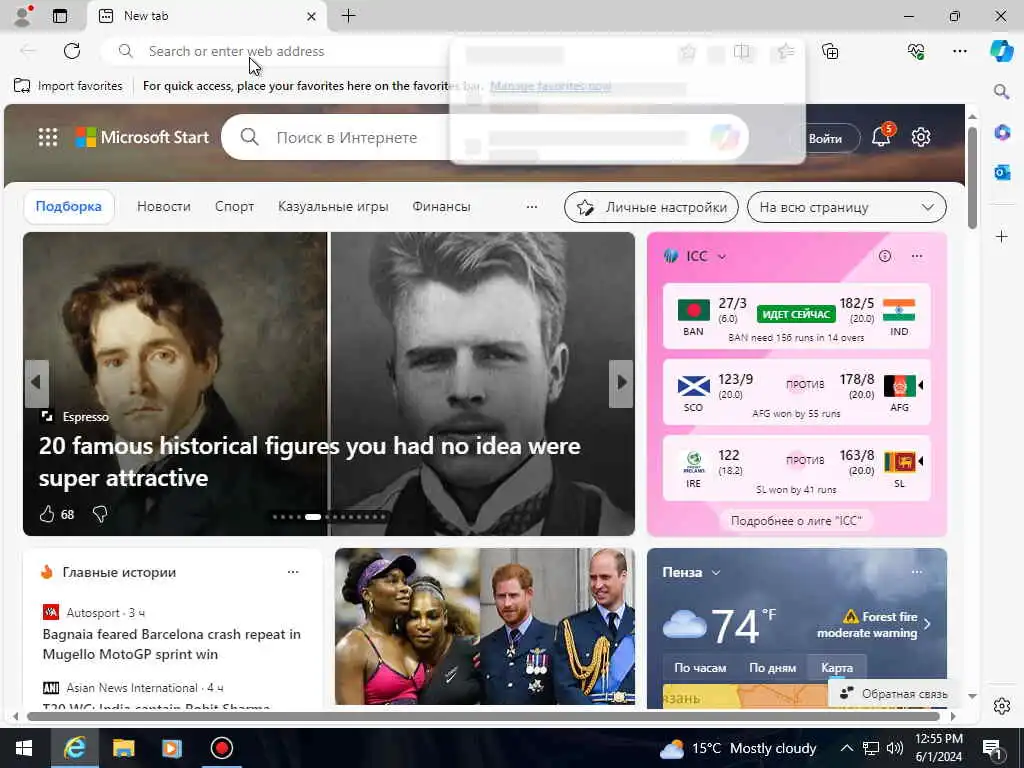This screenshot has width=1024, height=768.
Task: Open the Copilot sidebar icon
Action: coord(1002,51)
